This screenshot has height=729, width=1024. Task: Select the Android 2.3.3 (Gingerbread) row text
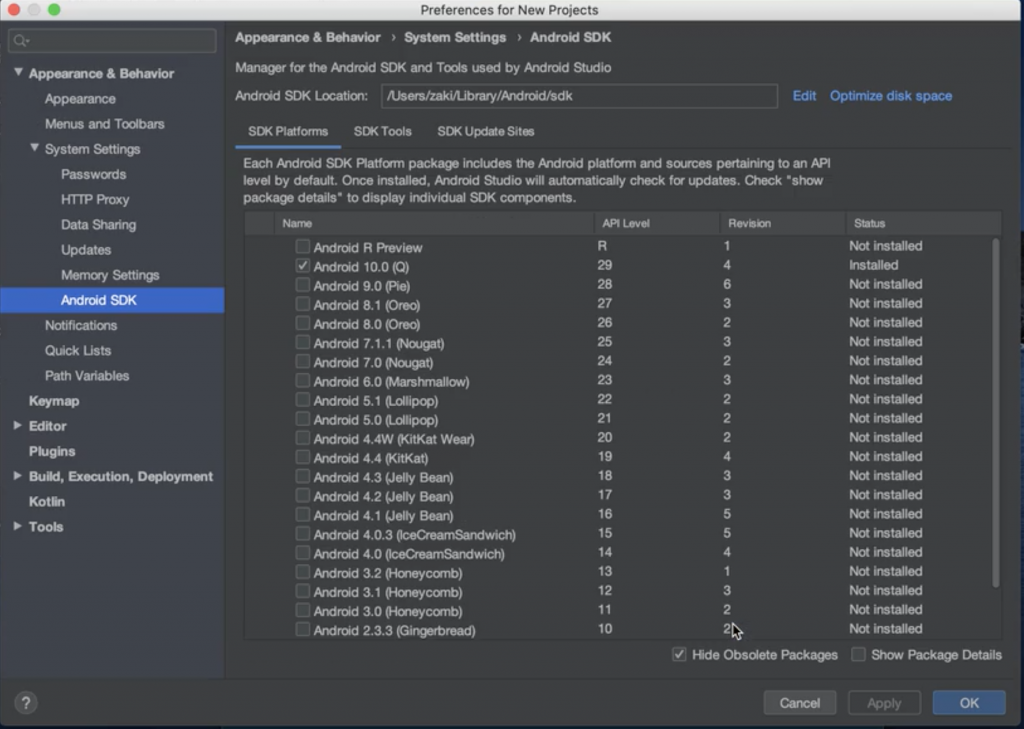point(394,630)
